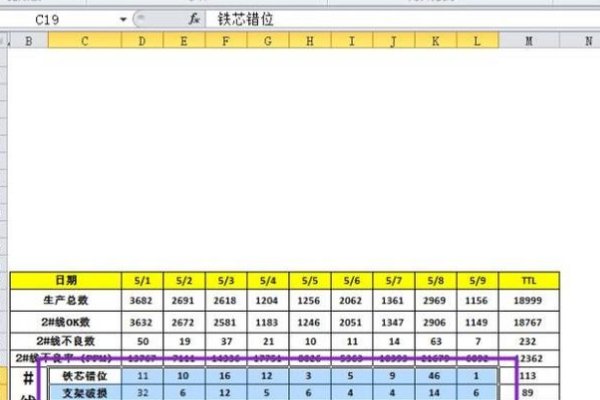Click the 5/4 date cell
Screen dimensions: 600x400
pos(268,281)
